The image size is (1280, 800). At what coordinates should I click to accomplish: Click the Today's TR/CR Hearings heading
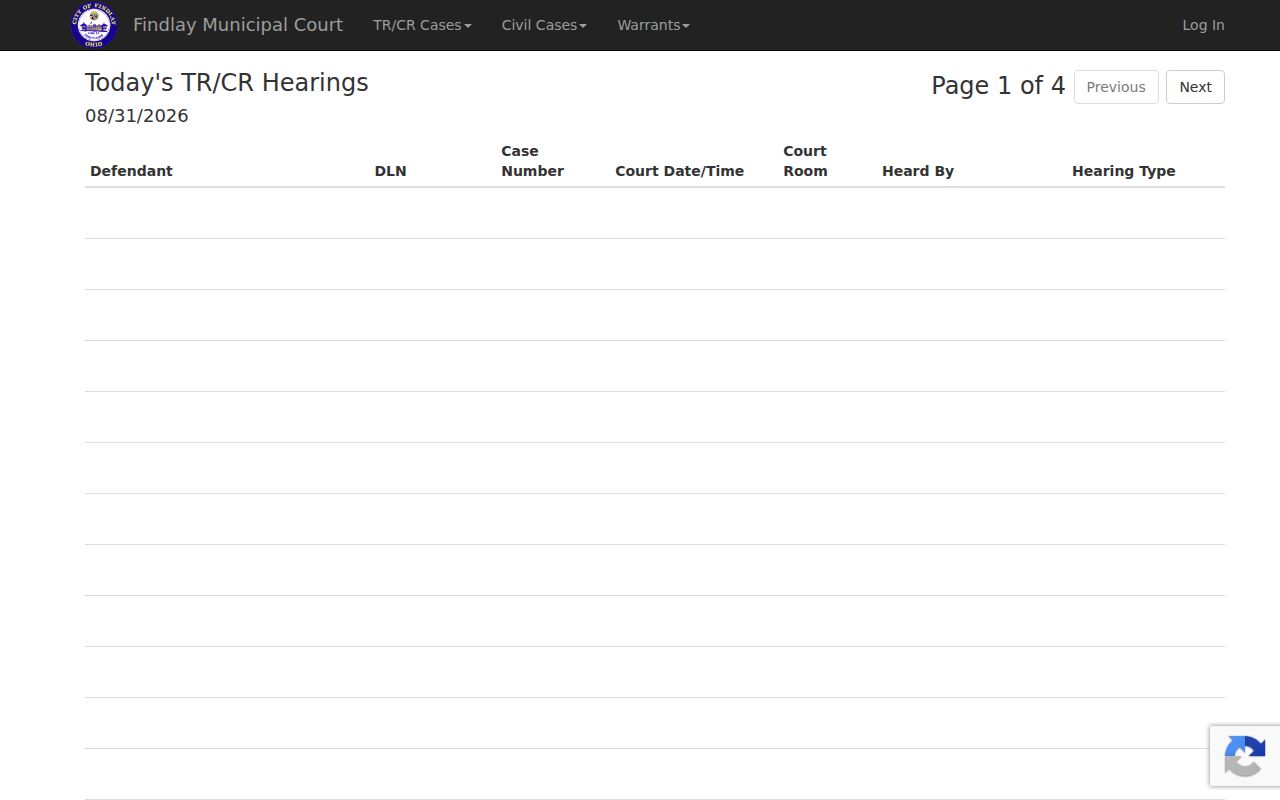coord(227,83)
